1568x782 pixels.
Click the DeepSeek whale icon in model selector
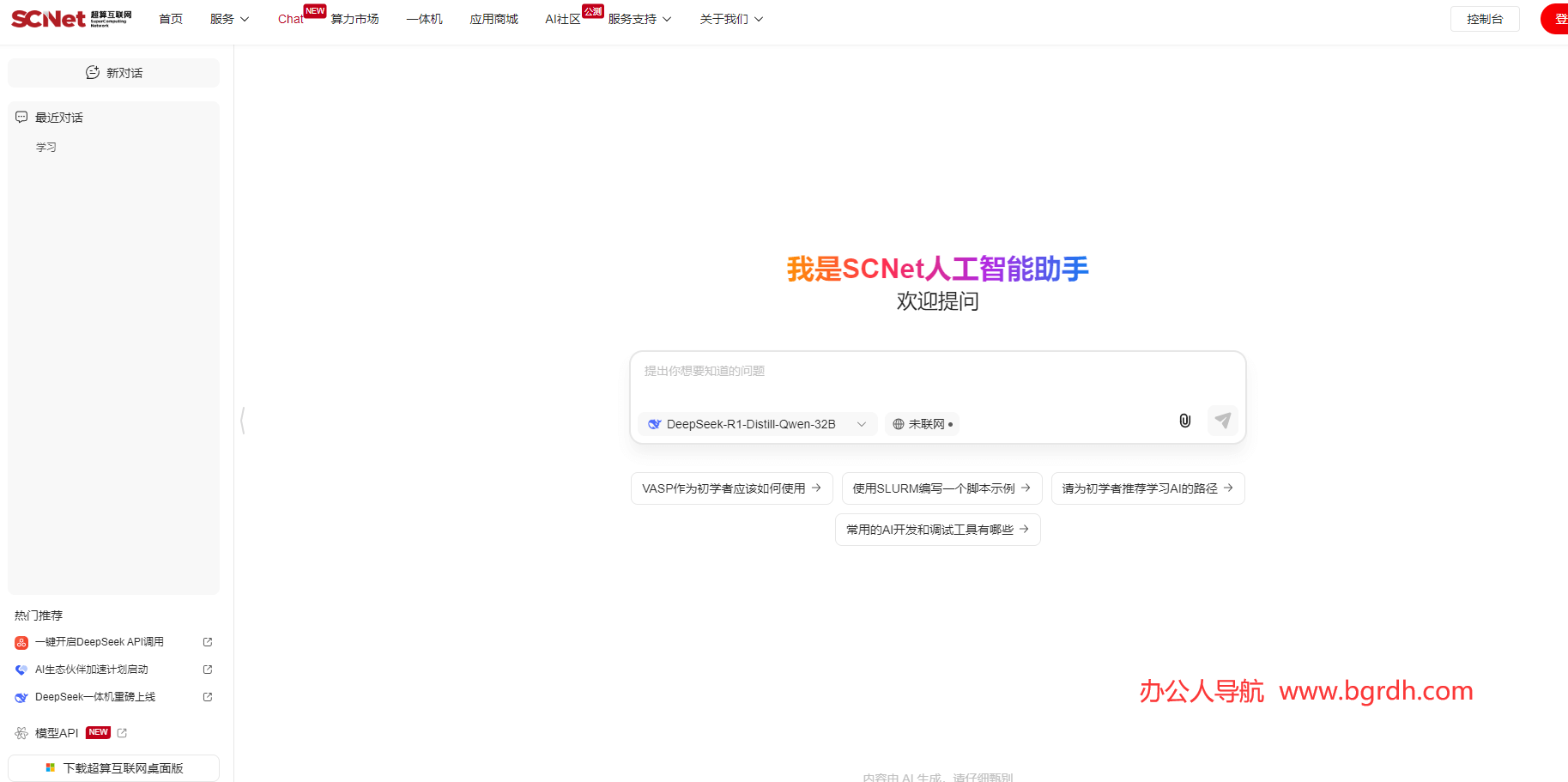[x=655, y=424]
